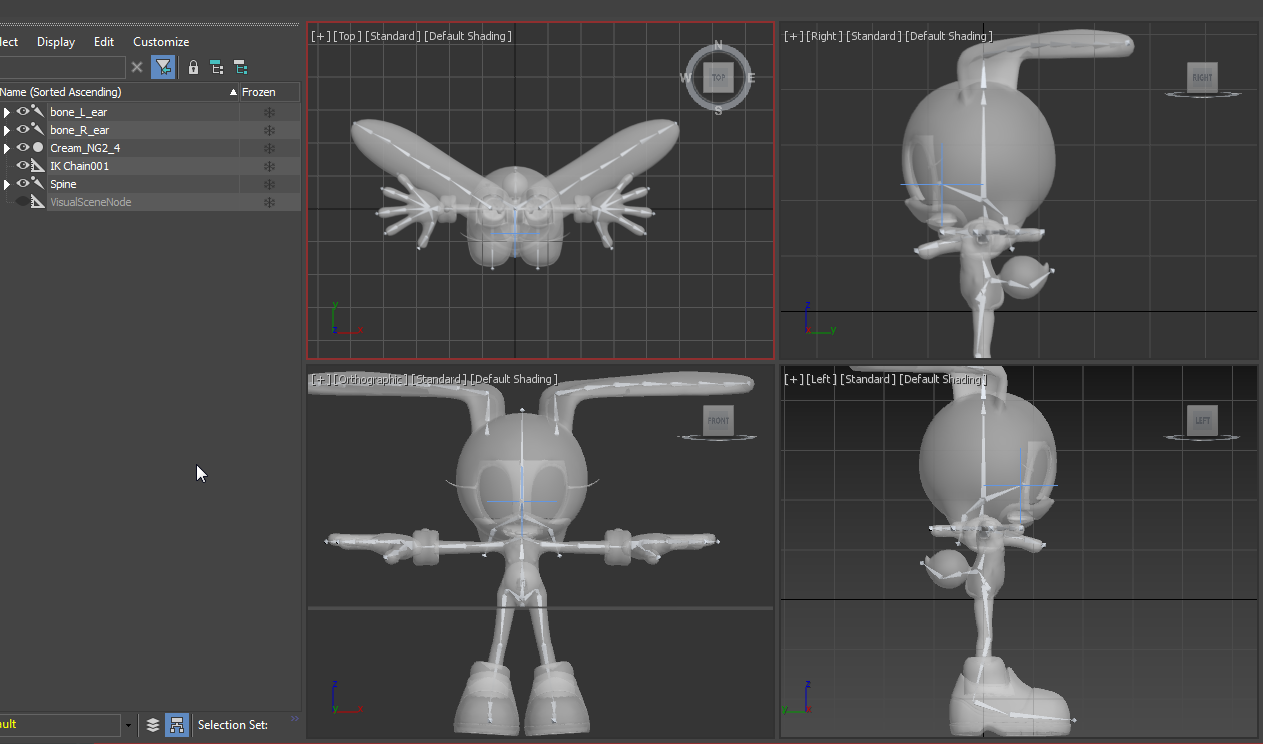1263x744 pixels.
Task: Toggle frozen state for bone_R_ear
Action: pyautogui.click(x=269, y=130)
